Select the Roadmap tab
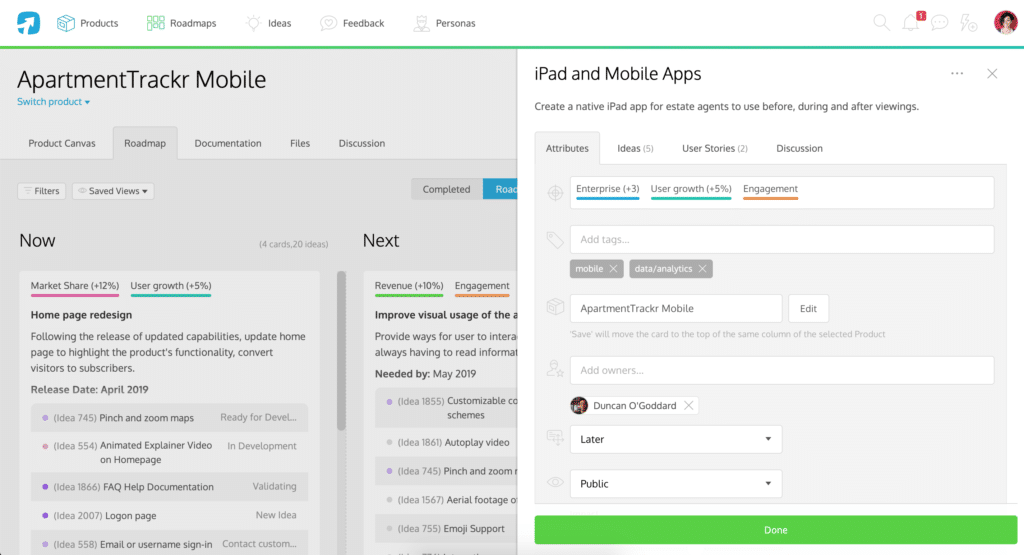The image size is (1024, 555). click(145, 143)
